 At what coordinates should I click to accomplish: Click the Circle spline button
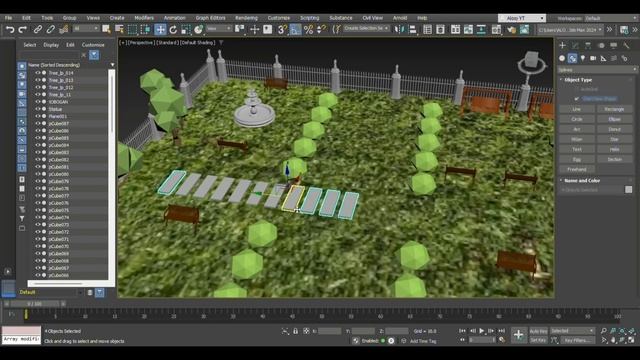pos(576,119)
